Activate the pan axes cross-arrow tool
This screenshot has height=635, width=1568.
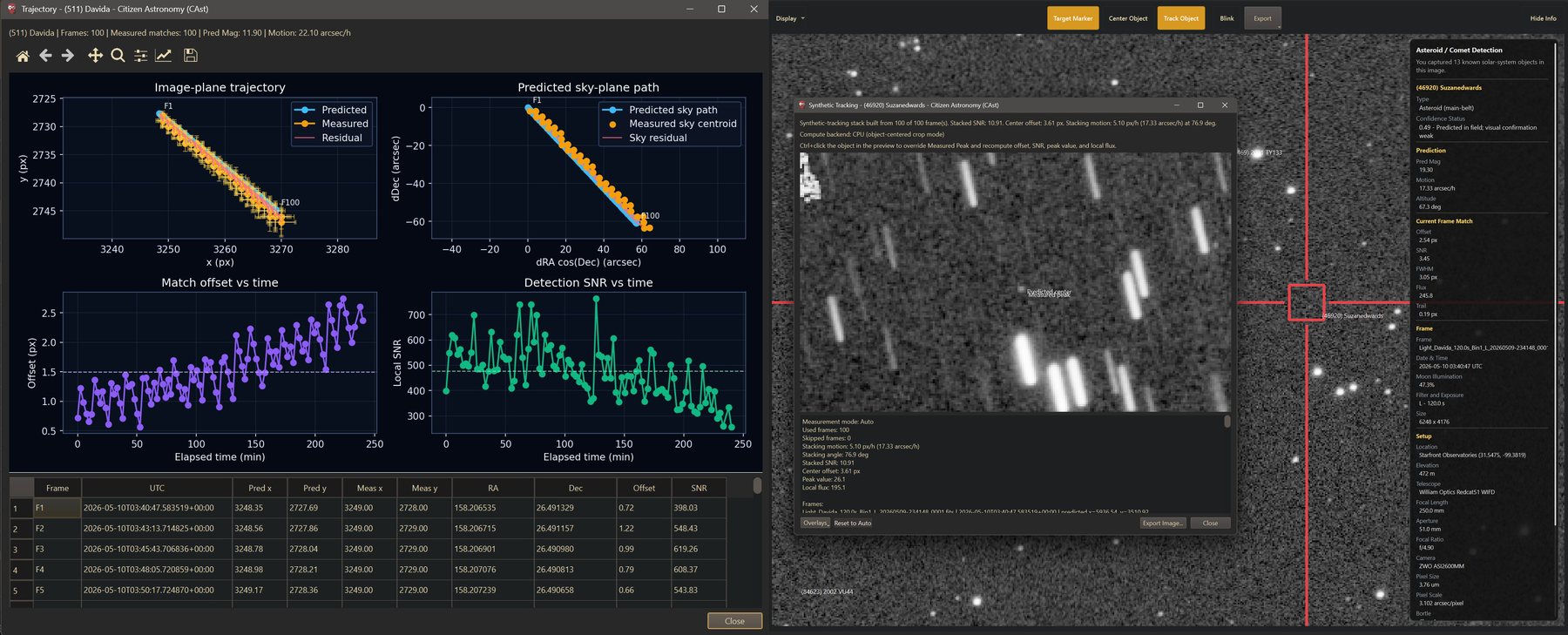95,56
